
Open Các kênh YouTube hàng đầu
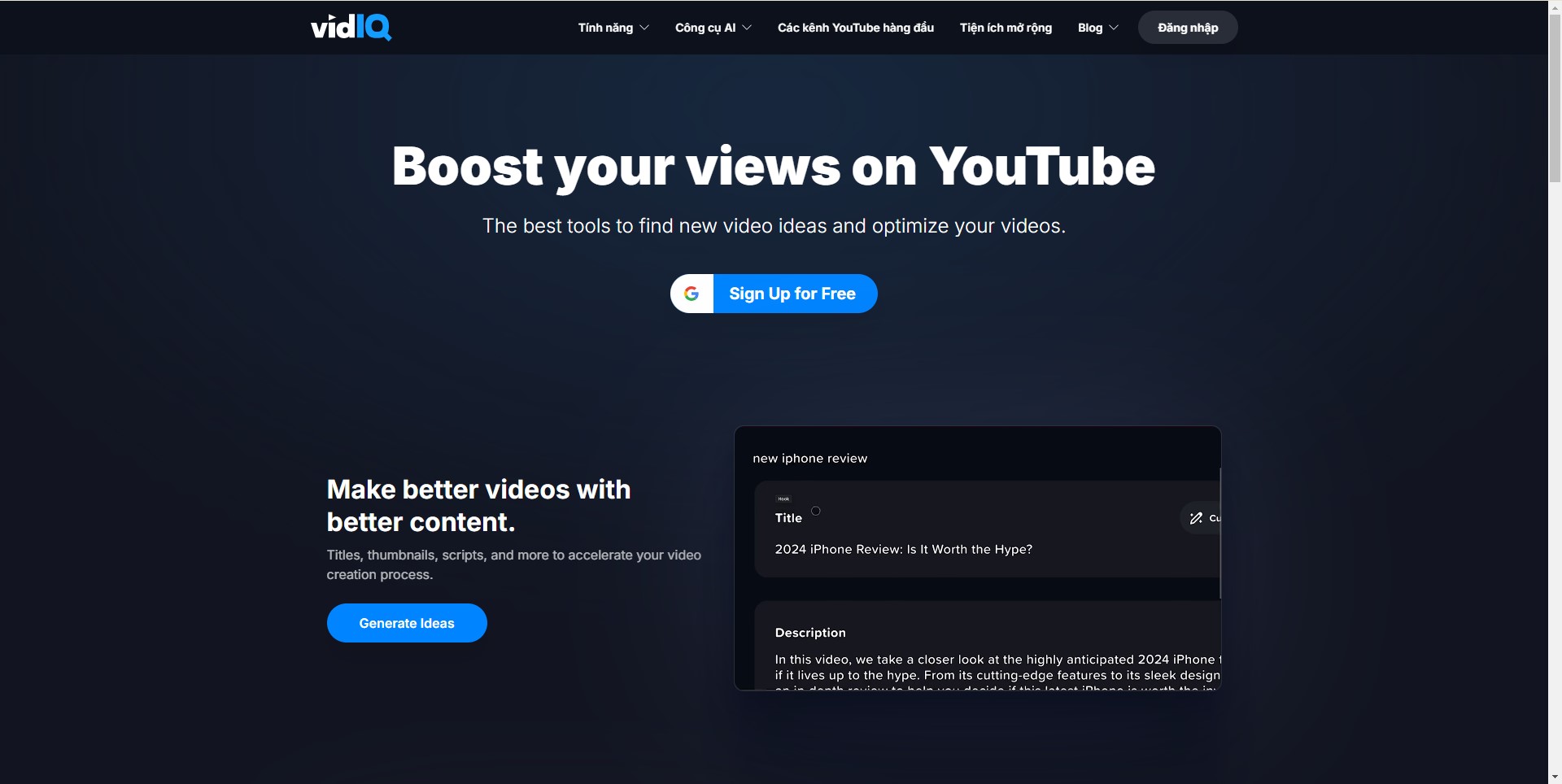[x=856, y=28]
